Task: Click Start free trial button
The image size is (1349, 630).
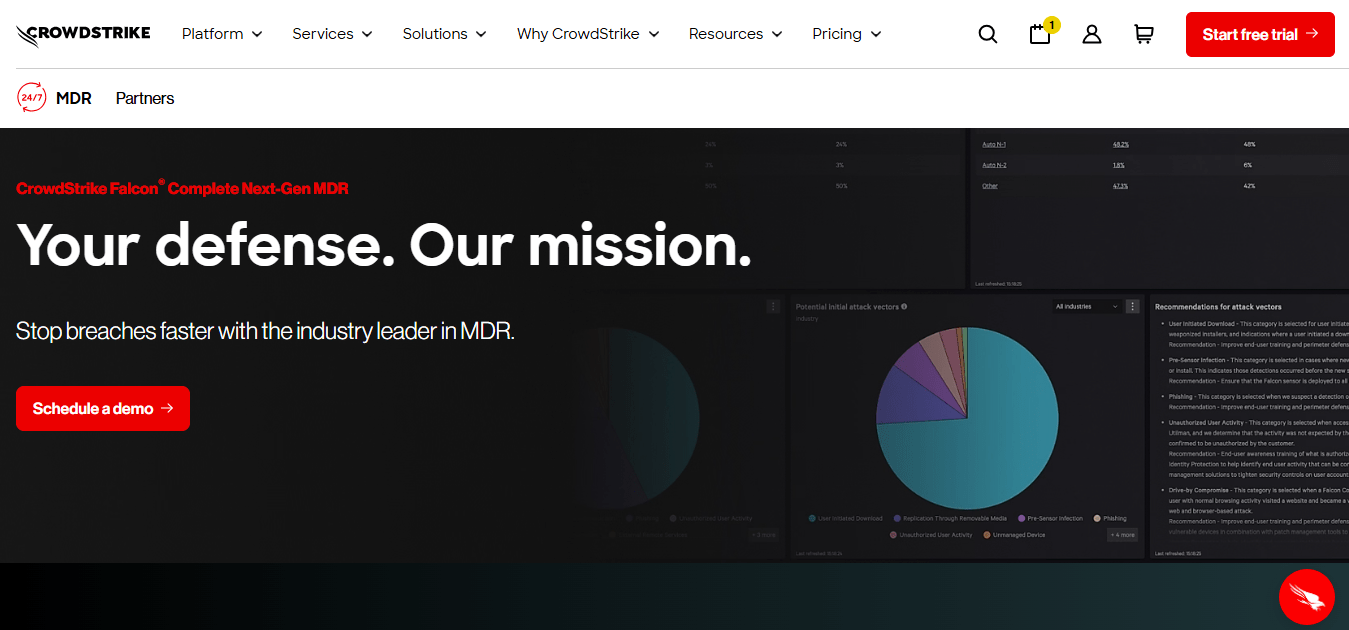Action: click(1260, 34)
